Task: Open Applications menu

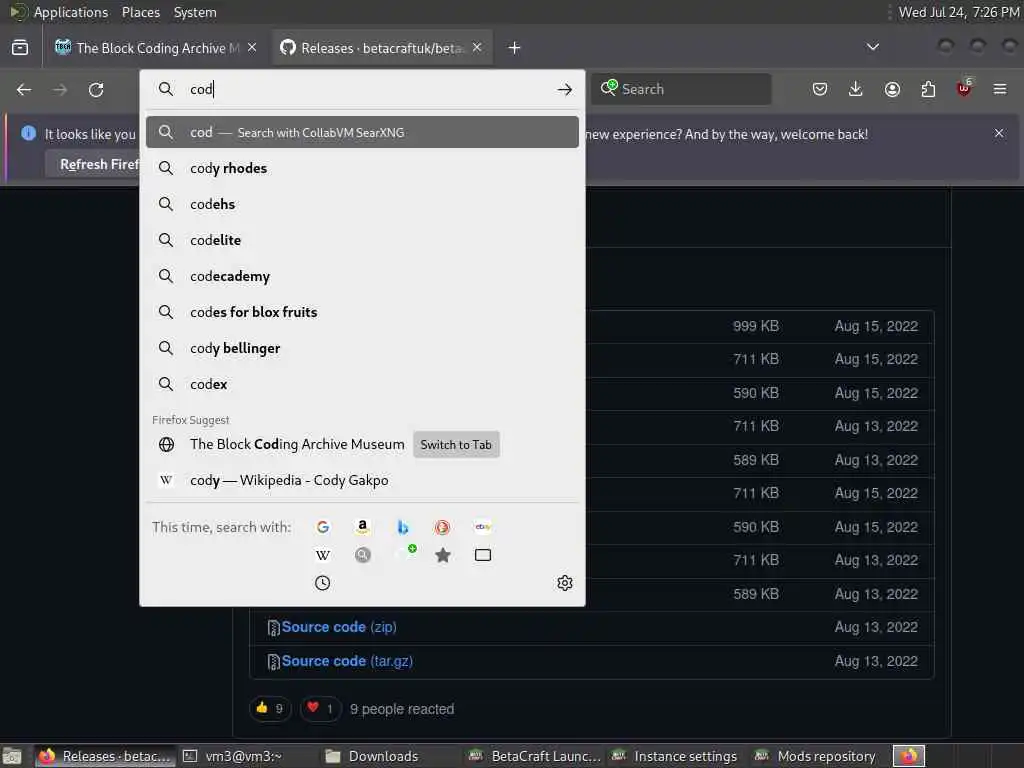Action: pyautogui.click(x=71, y=12)
